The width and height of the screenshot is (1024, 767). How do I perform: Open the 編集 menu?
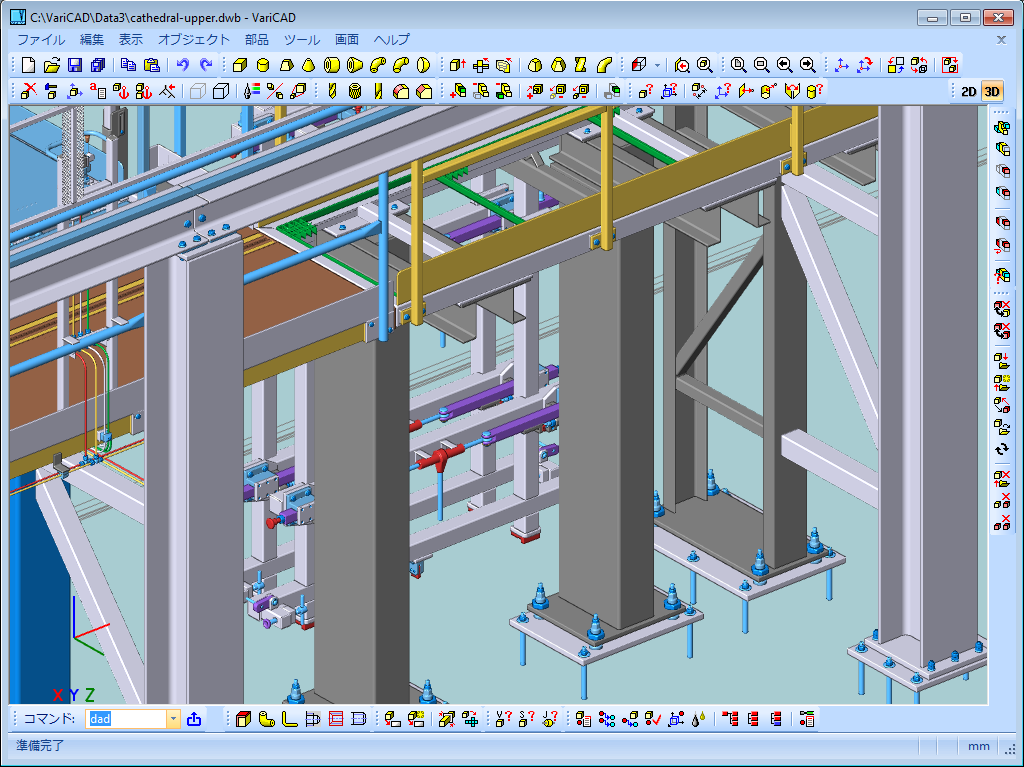coord(92,40)
